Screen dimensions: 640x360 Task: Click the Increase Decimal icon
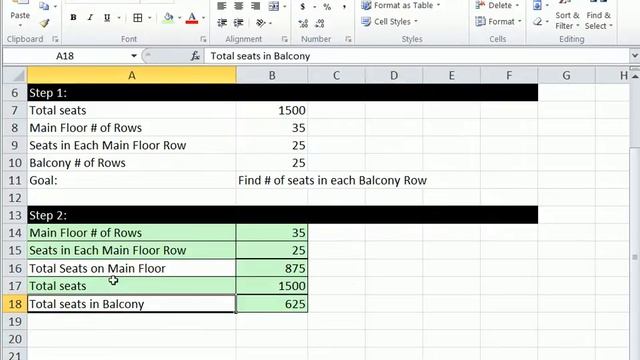303,24
